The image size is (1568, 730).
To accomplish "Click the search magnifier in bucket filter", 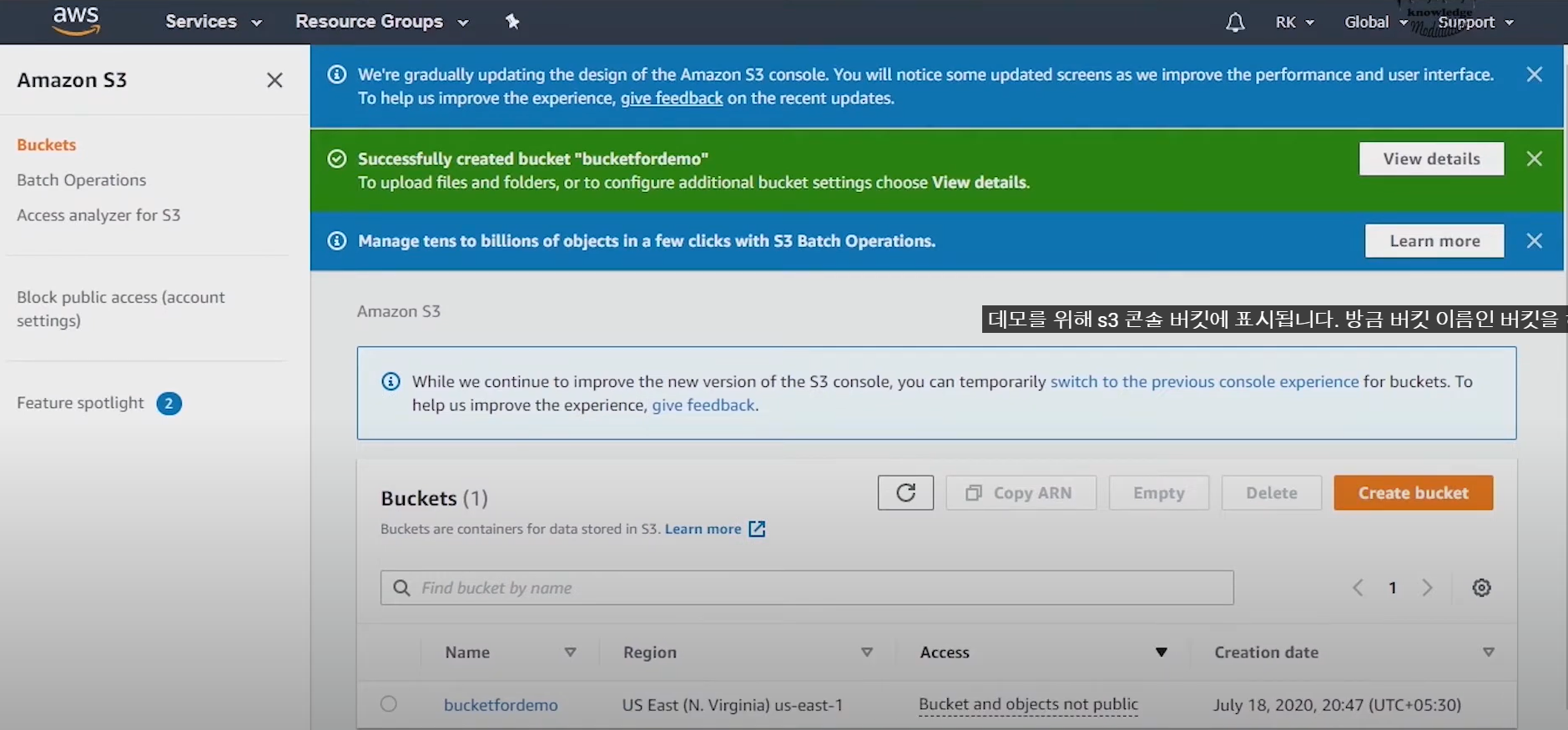I will click(x=401, y=588).
